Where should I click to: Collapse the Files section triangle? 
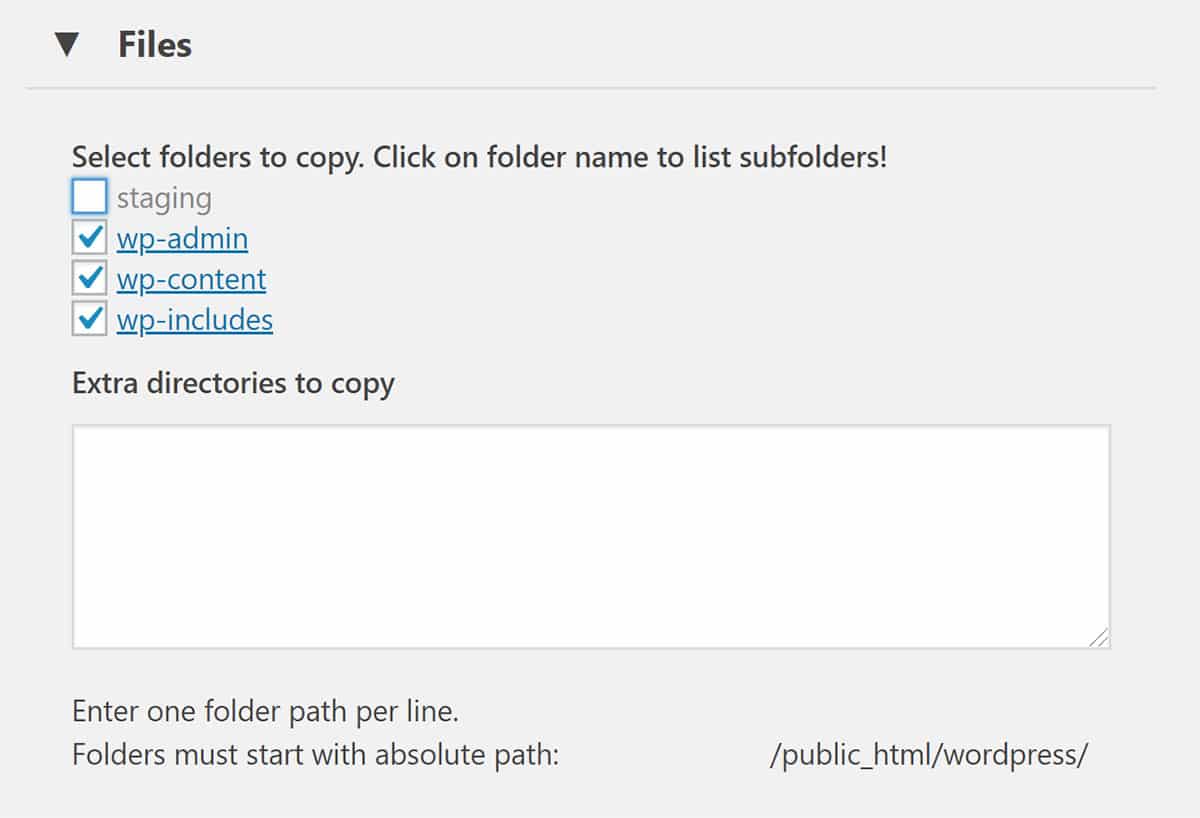pos(67,44)
